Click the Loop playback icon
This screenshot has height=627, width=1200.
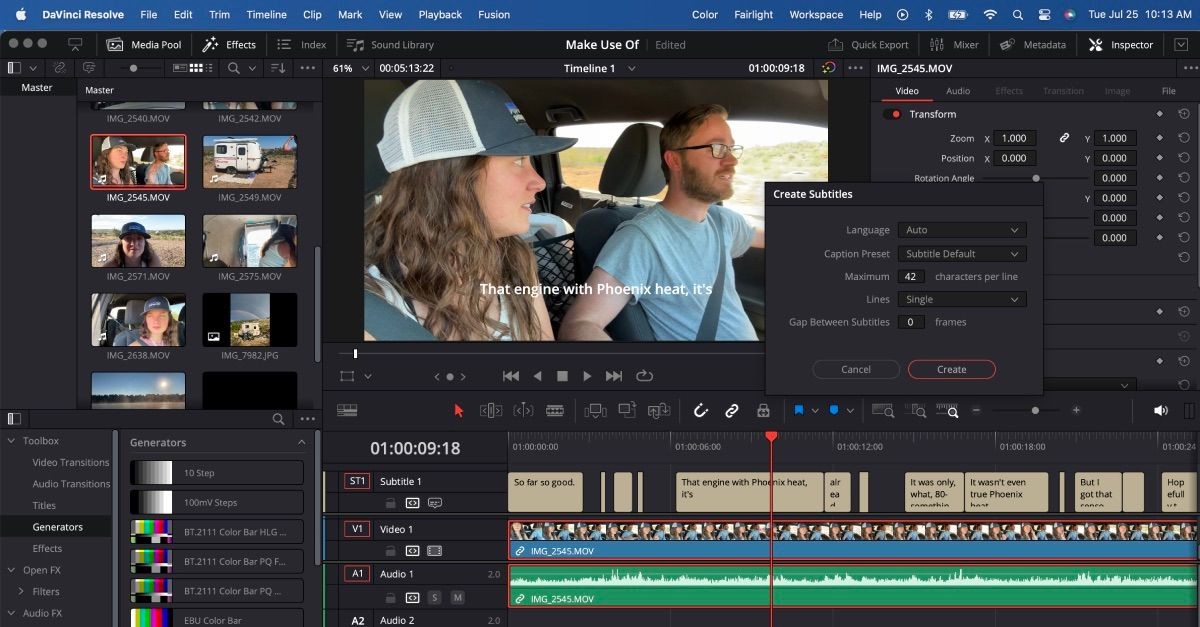(644, 376)
